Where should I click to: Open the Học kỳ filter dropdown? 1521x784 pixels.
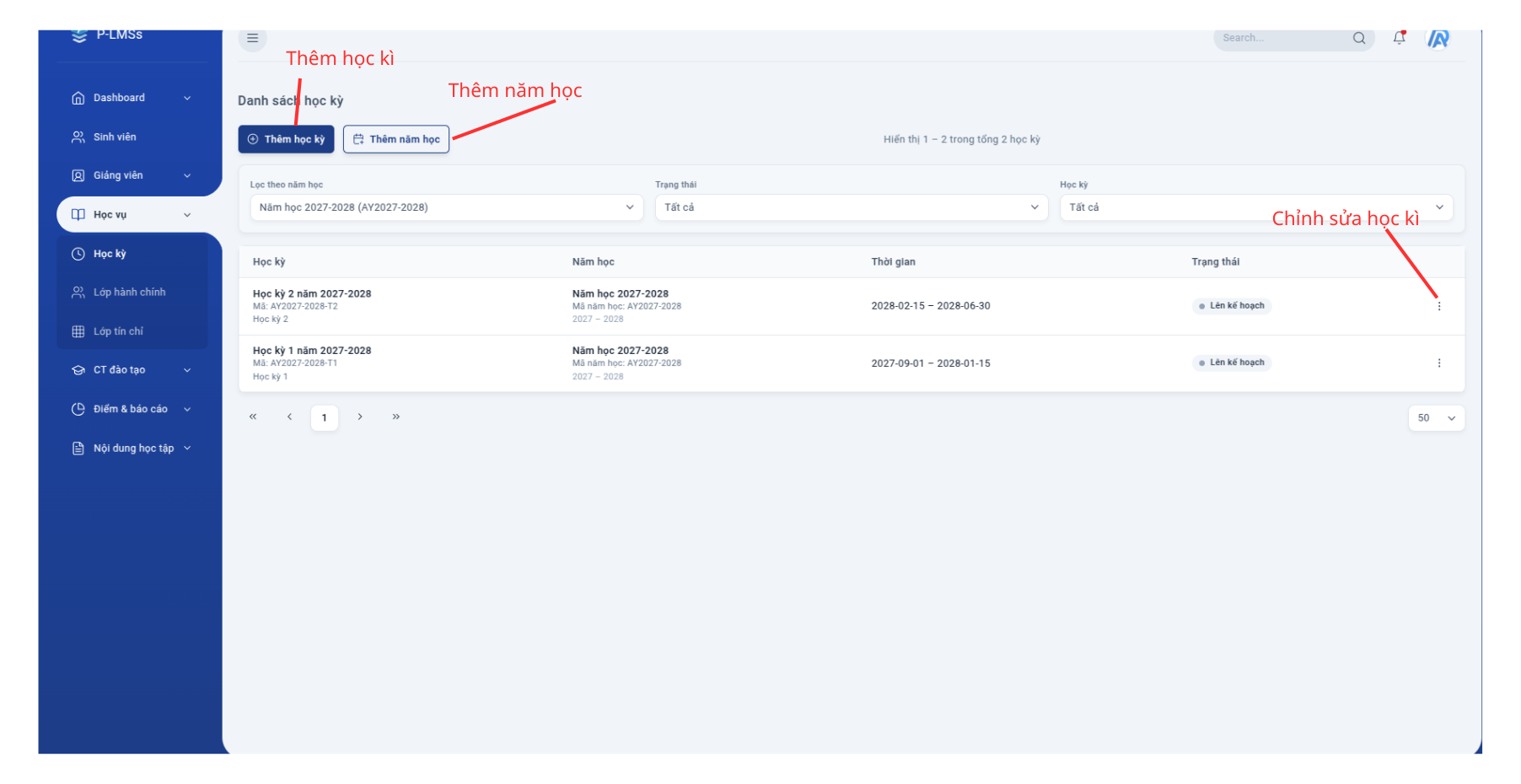1256,207
